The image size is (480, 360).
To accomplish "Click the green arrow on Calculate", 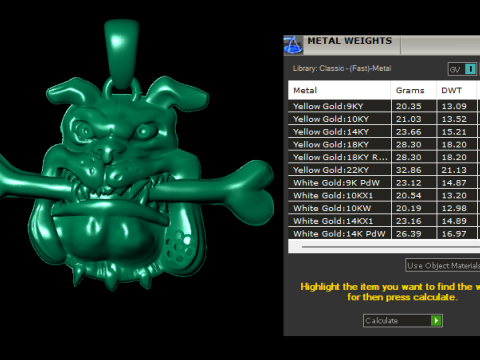I will click(436, 321).
